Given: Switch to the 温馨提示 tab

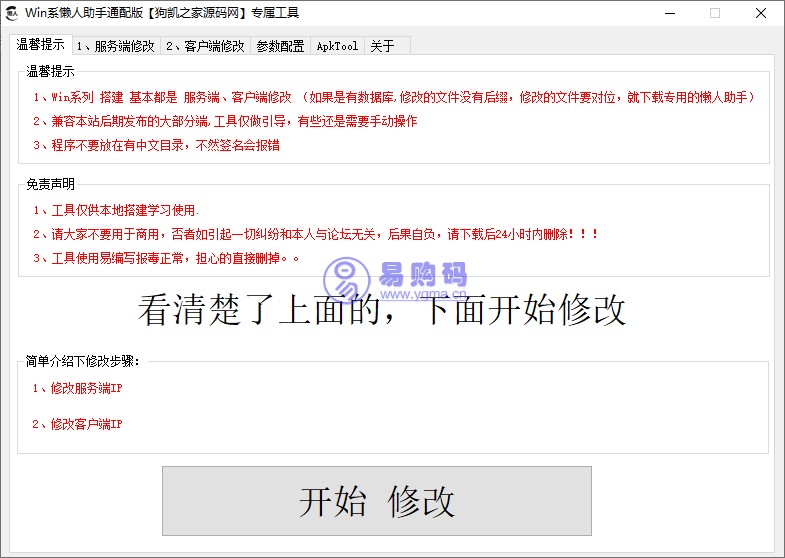Looking at the screenshot, I should 41,45.
